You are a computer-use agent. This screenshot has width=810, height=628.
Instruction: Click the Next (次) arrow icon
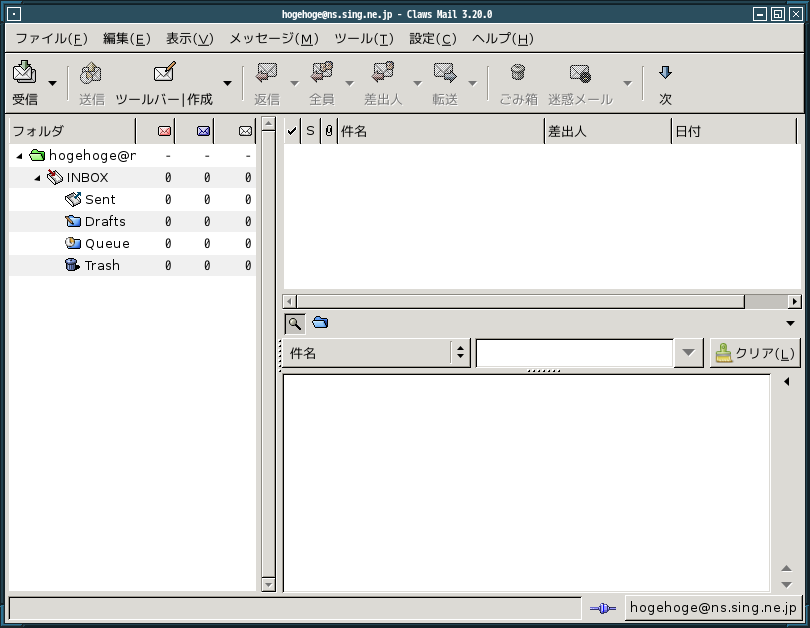tap(665, 74)
